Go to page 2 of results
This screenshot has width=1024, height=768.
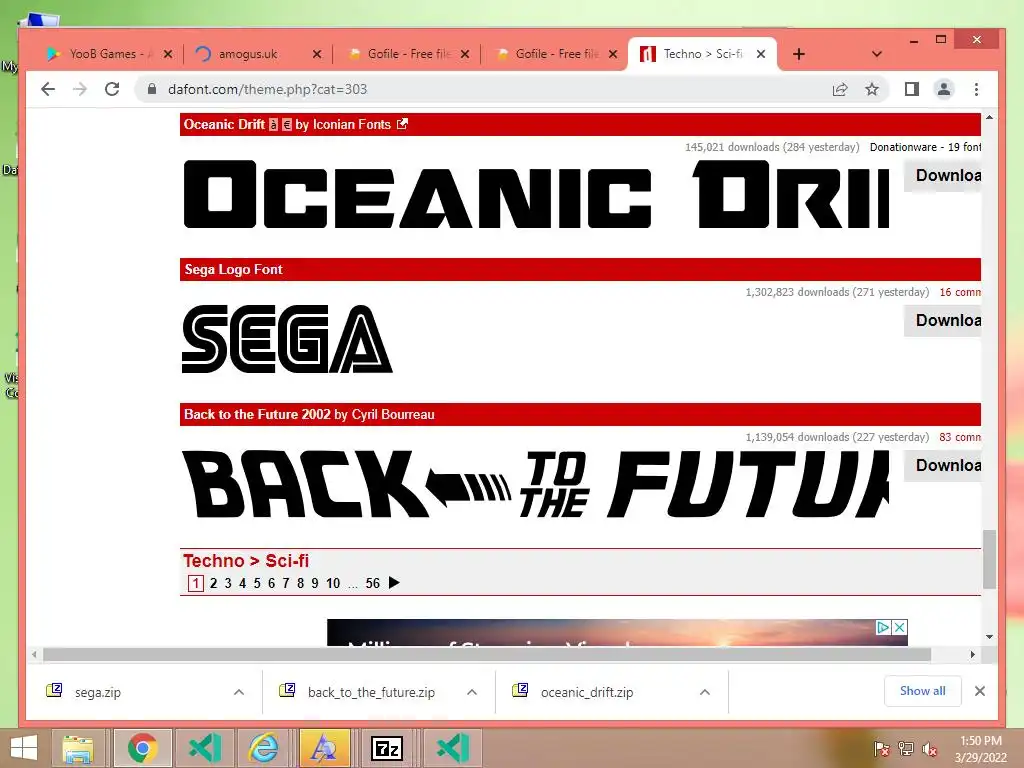point(214,583)
